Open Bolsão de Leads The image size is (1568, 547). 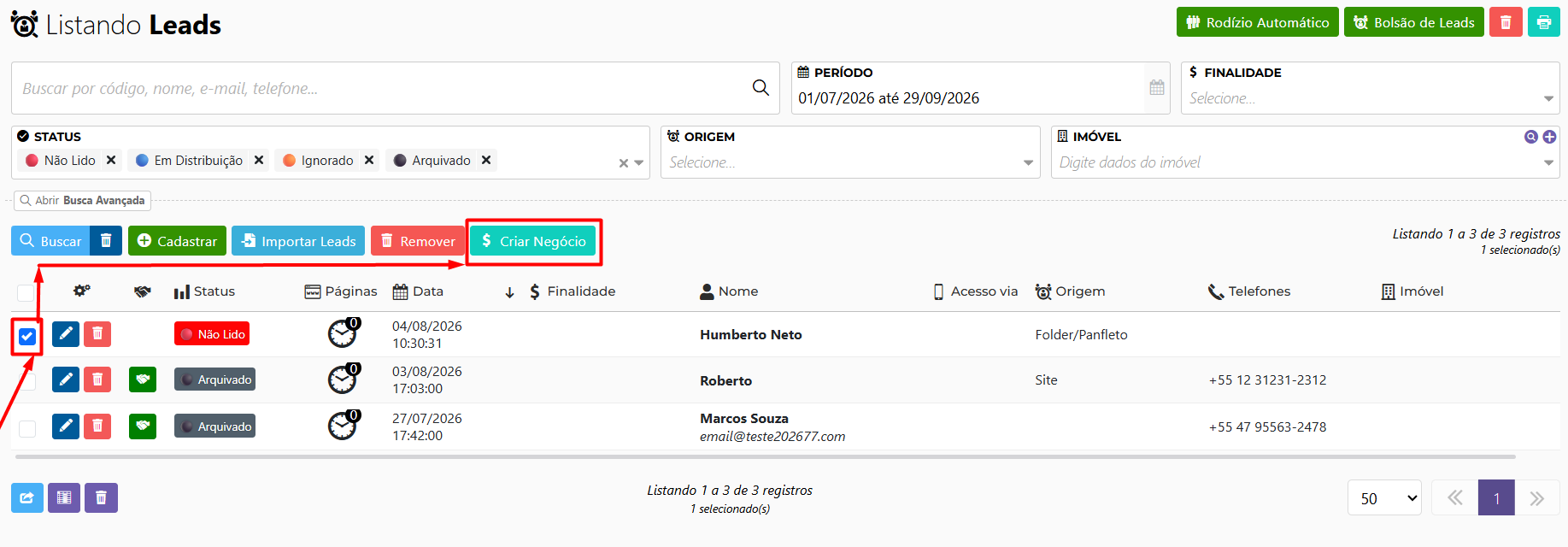point(1414,22)
